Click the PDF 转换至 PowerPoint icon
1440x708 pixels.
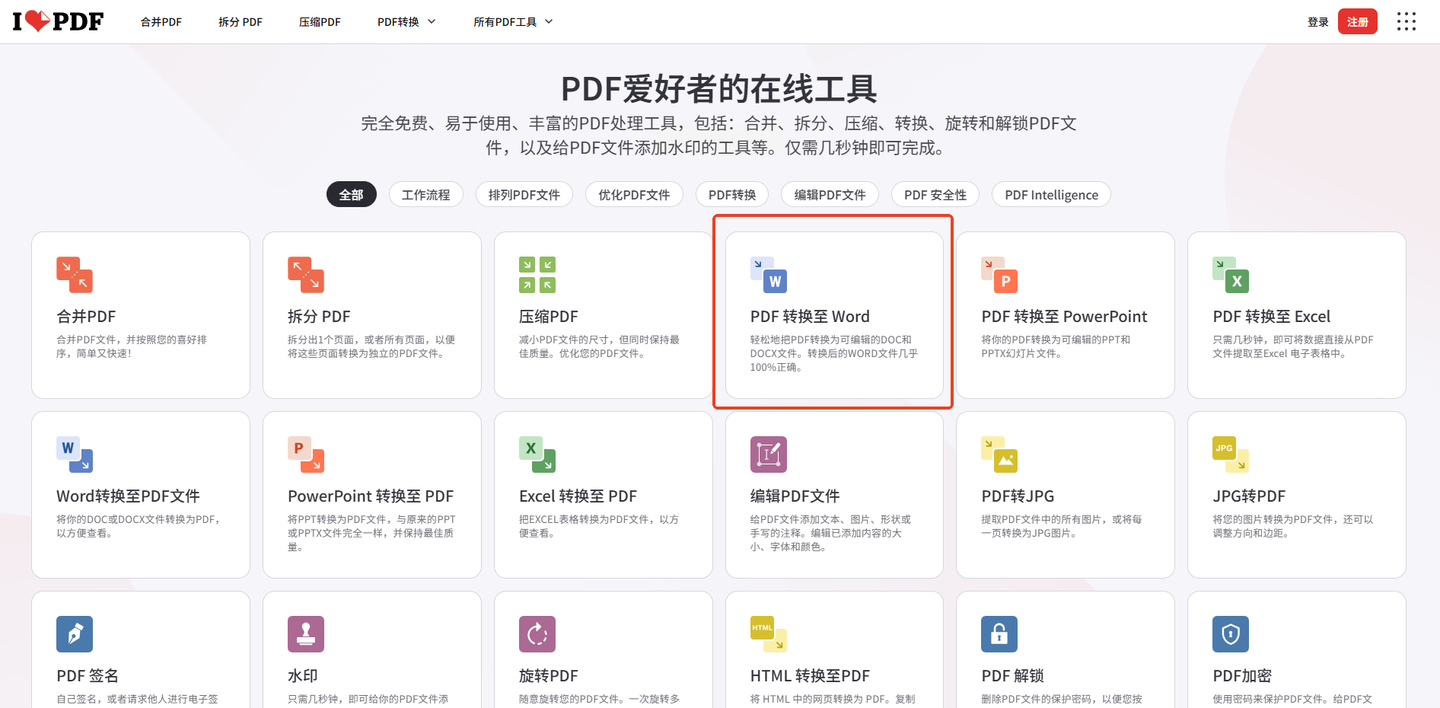tap(999, 274)
